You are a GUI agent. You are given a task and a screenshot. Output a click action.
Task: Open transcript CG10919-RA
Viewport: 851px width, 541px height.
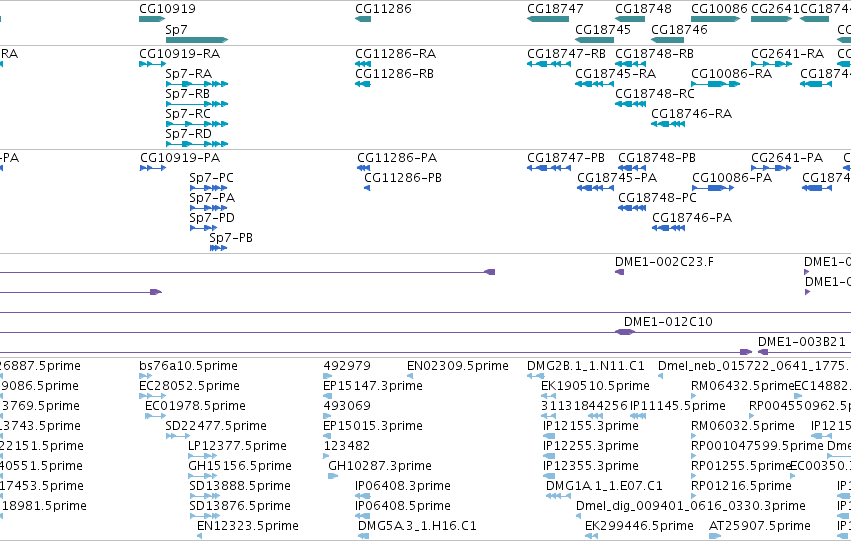click(180, 53)
